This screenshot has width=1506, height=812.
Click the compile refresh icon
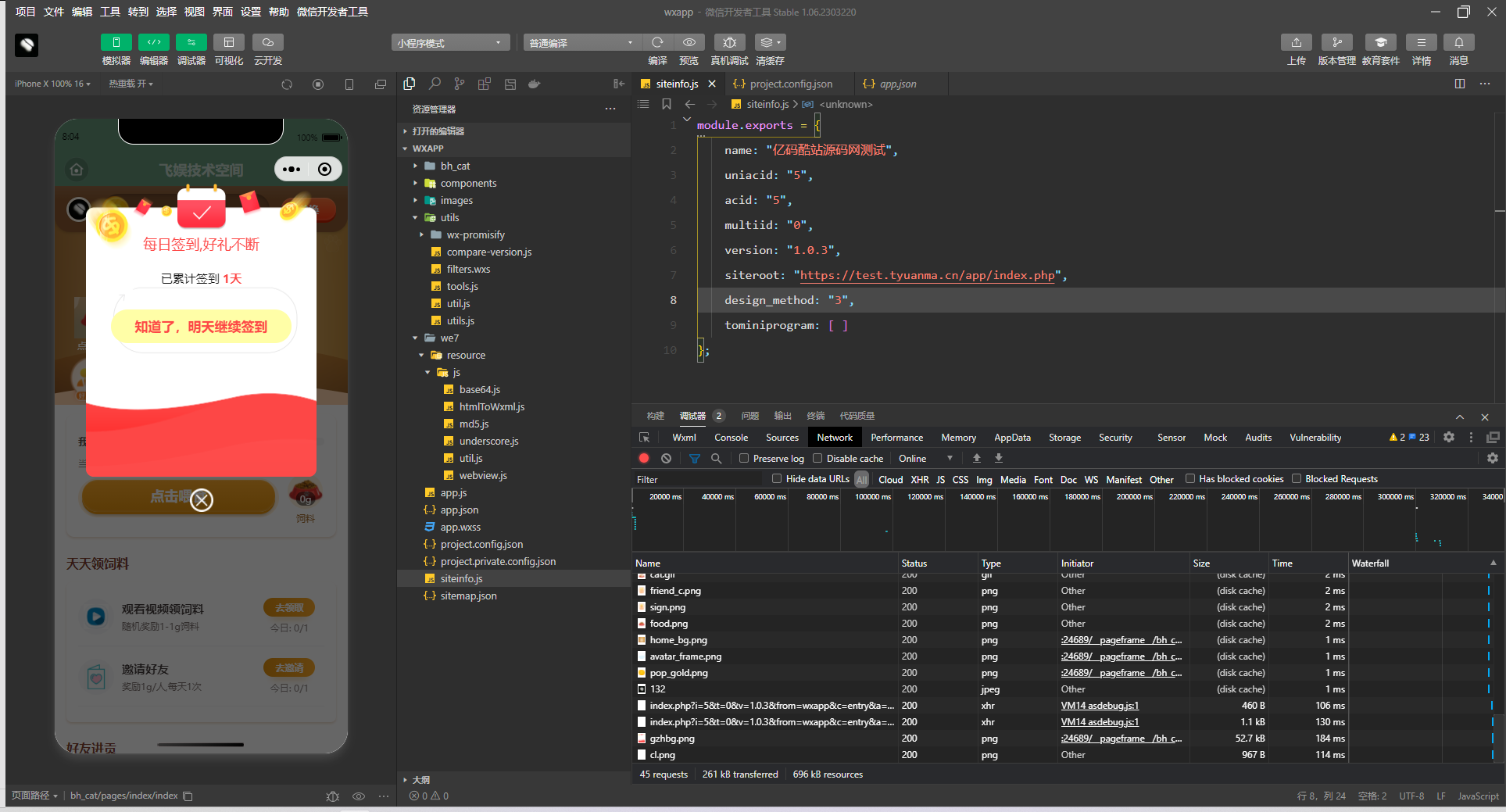pyautogui.click(x=657, y=42)
